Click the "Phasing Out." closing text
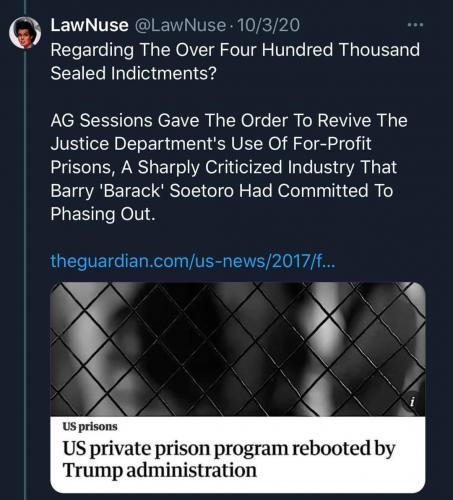The image size is (453, 500). coord(103,214)
